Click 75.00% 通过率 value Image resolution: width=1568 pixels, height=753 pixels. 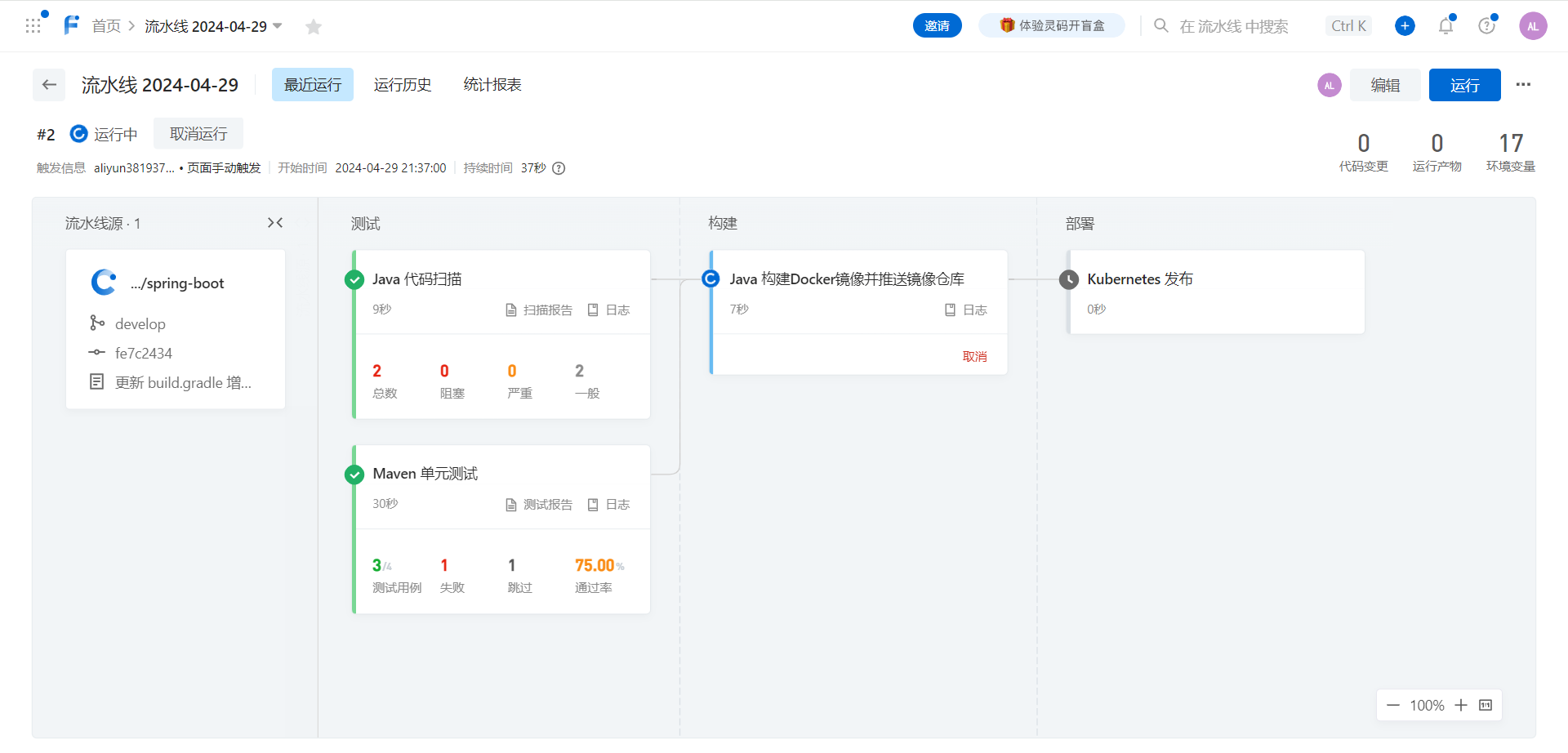pos(599,565)
